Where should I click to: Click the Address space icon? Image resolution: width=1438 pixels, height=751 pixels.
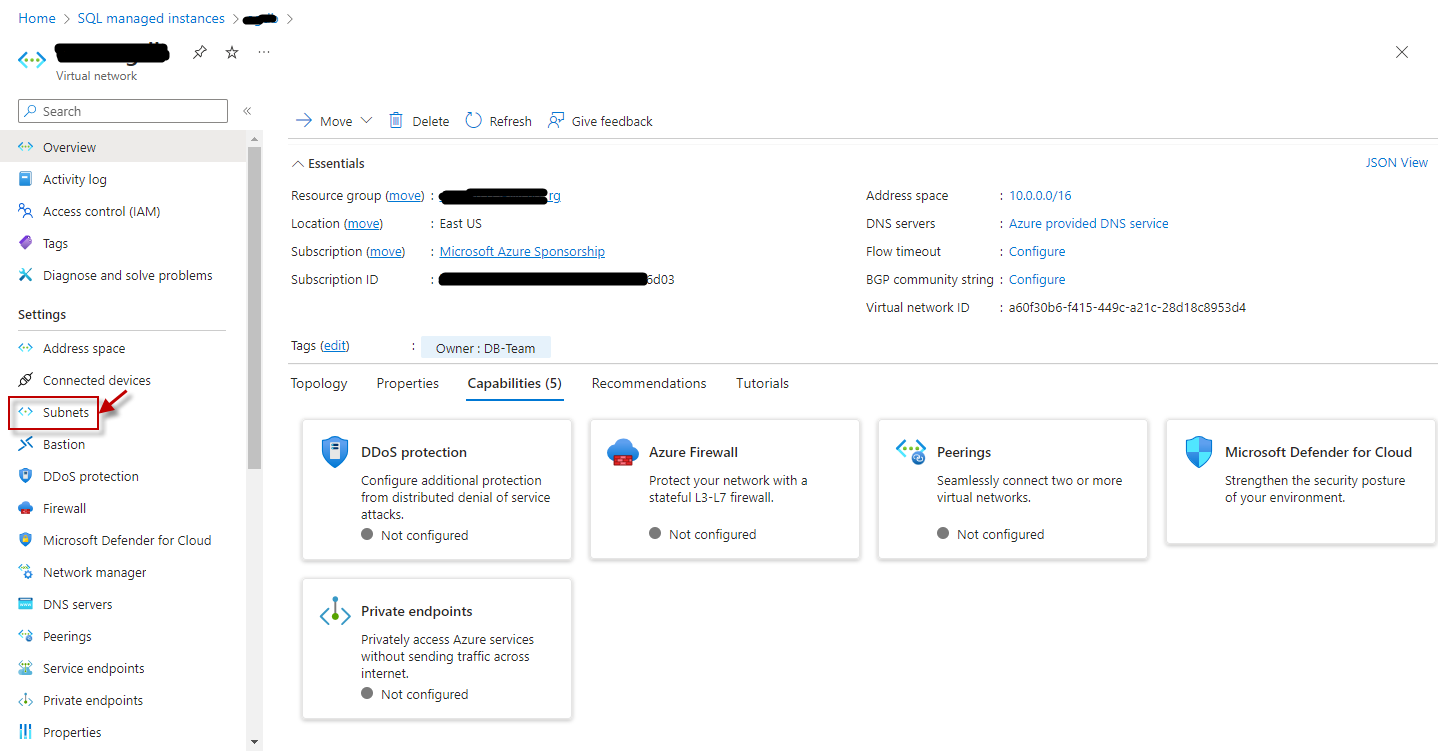coord(26,348)
